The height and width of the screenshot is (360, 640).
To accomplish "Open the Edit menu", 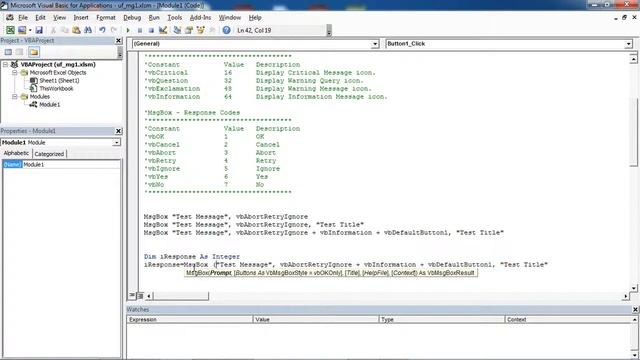I will click(x=40, y=18).
